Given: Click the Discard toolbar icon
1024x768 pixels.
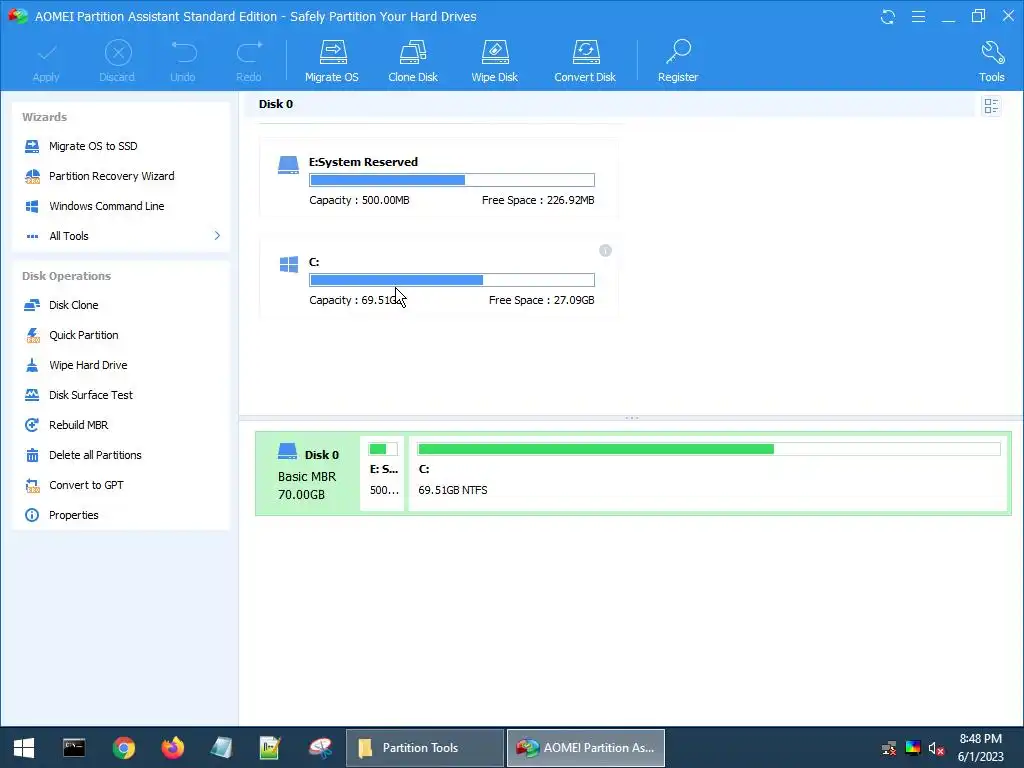Looking at the screenshot, I should coord(118,53).
